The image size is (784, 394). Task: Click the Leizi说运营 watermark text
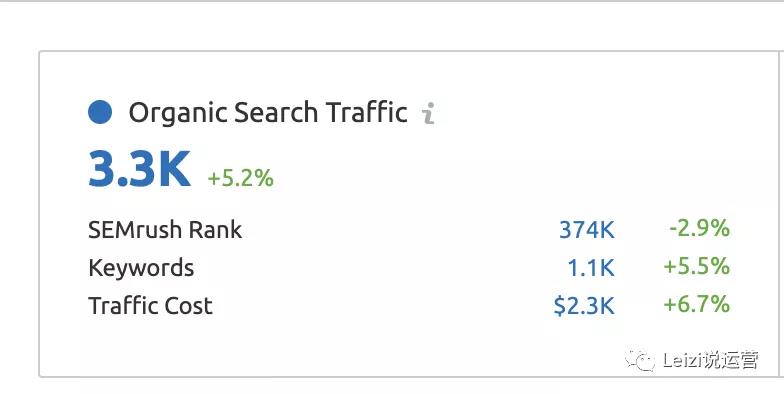point(710,360)
